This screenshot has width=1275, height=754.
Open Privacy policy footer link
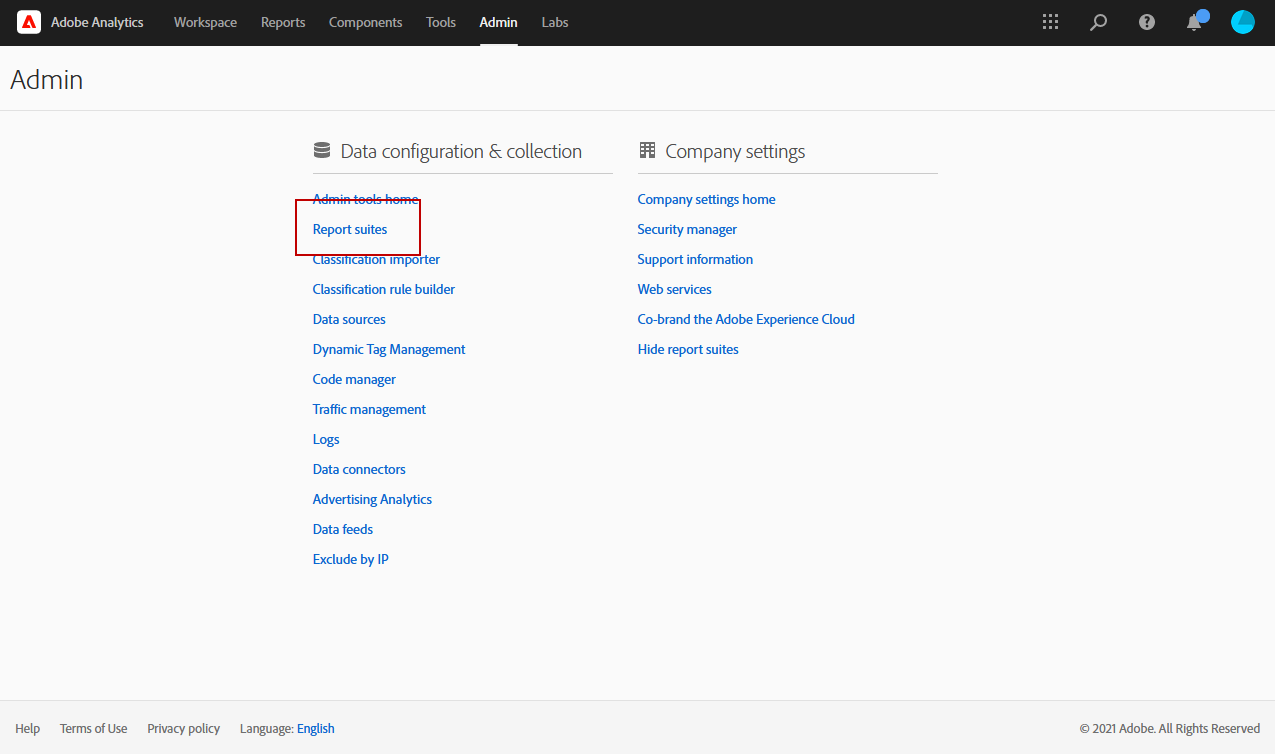(x=184, y=728)
